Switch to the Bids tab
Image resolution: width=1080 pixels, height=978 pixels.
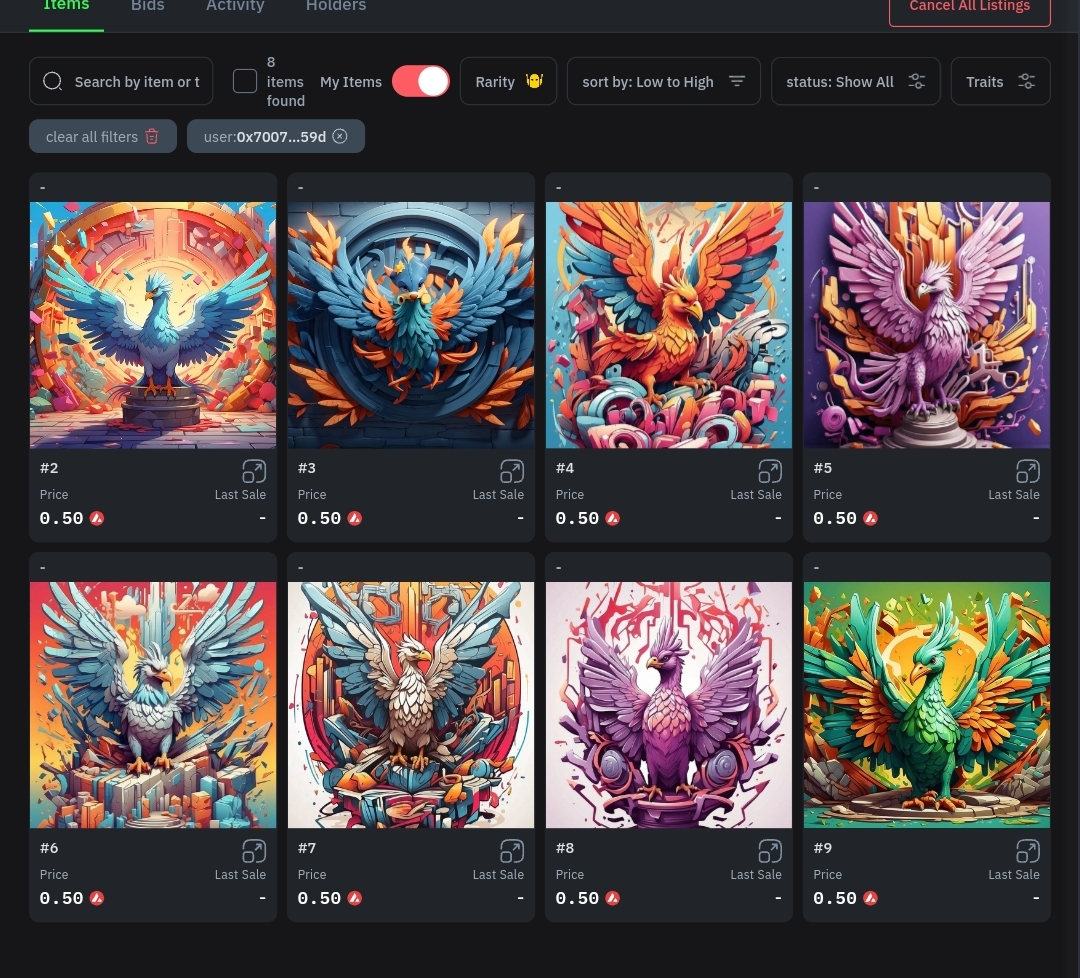click(147, 6)
